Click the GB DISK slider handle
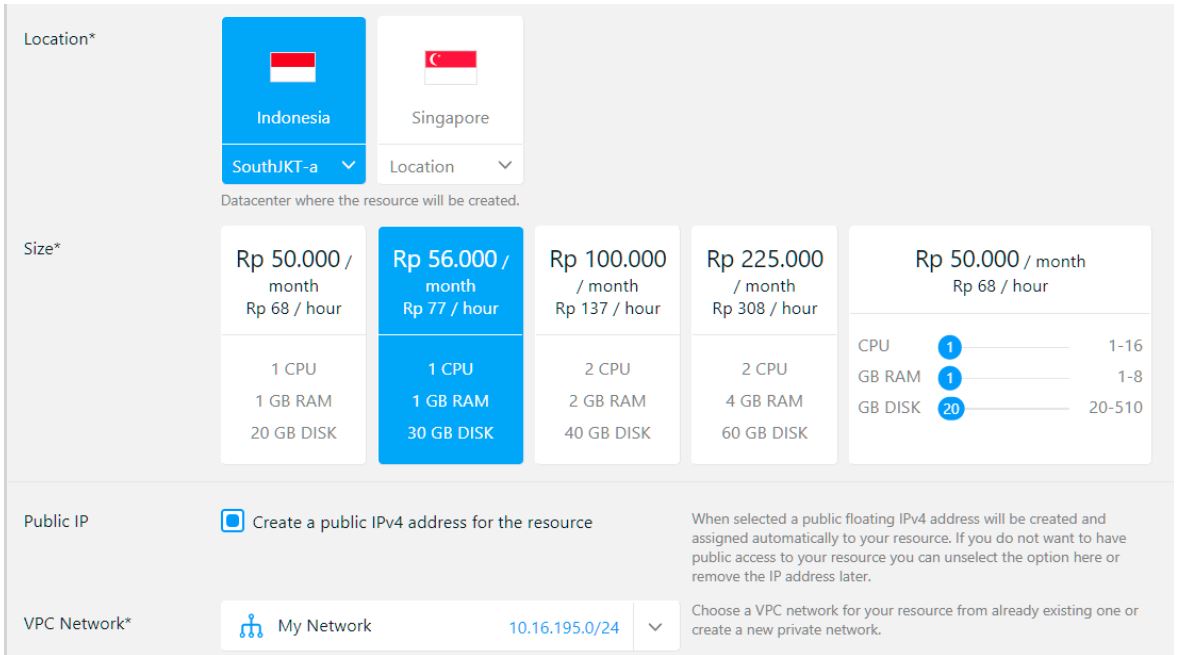 [951, 408]
